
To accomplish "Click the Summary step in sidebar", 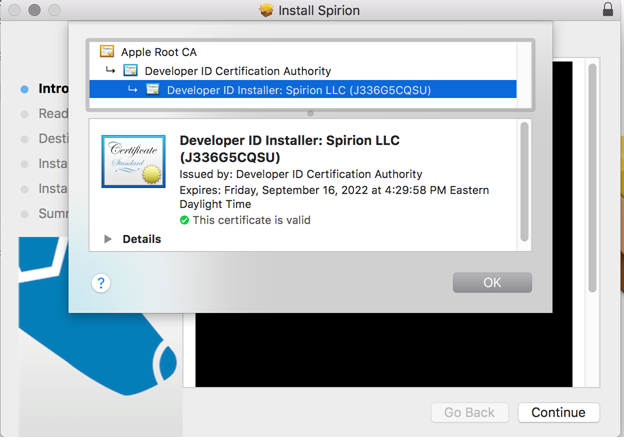I will pyautogui.click(x=45, y=214).
